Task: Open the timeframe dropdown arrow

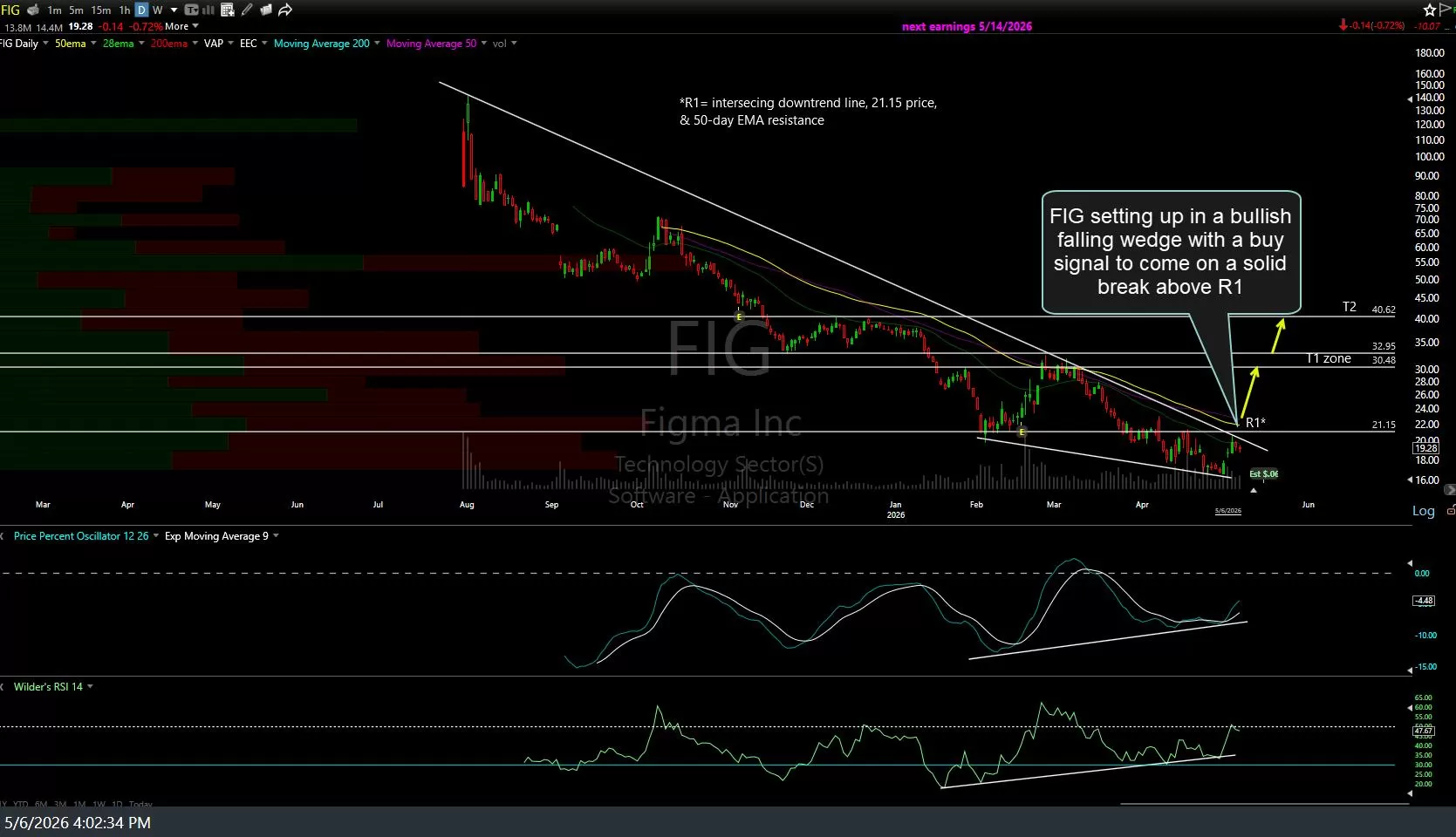Action: point(174,10)
